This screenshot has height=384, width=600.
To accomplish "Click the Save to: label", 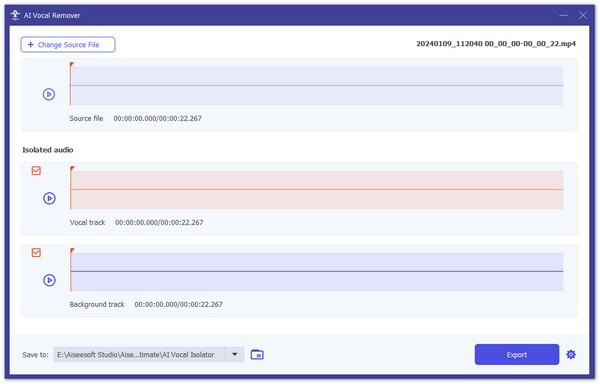I will pyautogui.click(x=35, y=355).
